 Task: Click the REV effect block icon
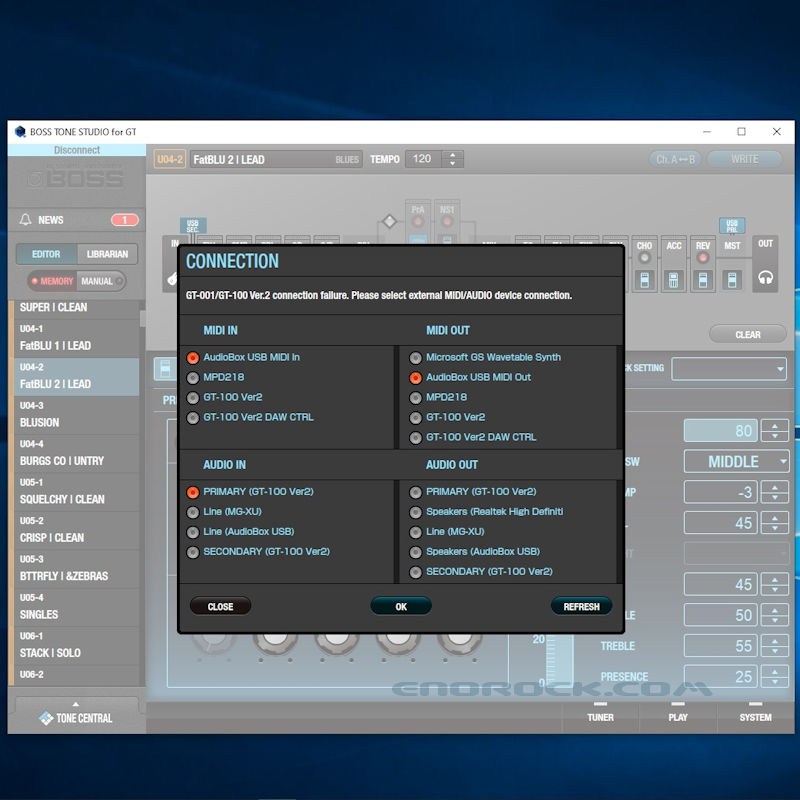pyautogui.click(x=703, y=276)
